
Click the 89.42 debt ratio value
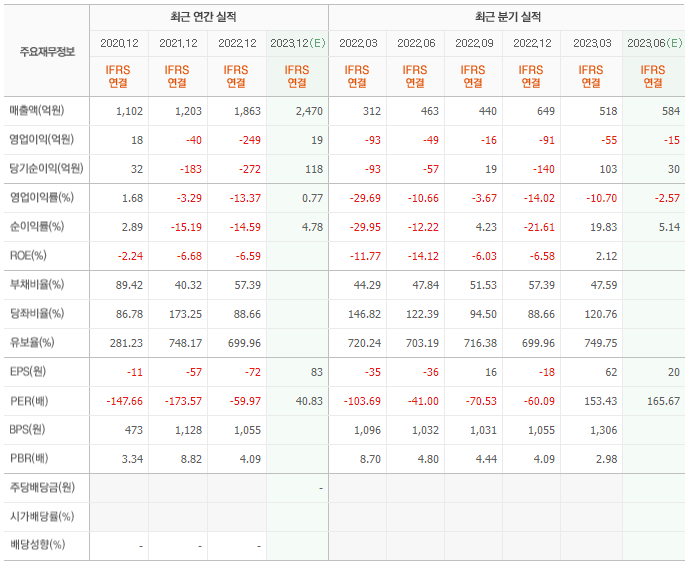tap(129, 285)
